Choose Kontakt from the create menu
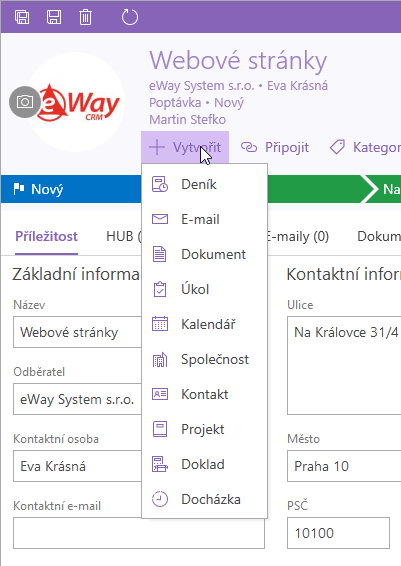The image size is (401, 566). click(204, 395)
